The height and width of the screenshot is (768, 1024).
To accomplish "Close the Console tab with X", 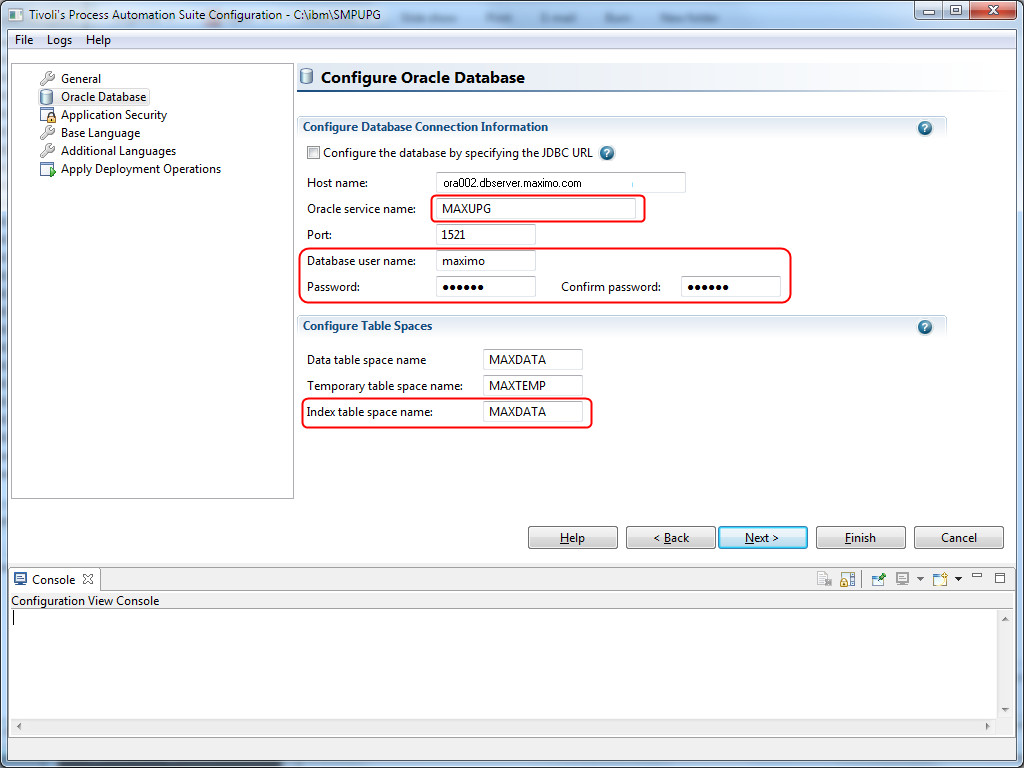I will 88,579.
